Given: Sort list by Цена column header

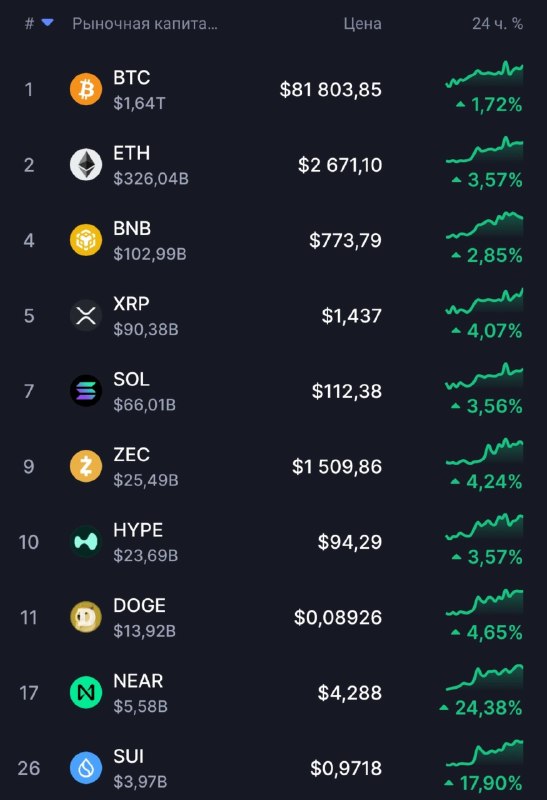Looking at the screenshot, I should (362, 23).
